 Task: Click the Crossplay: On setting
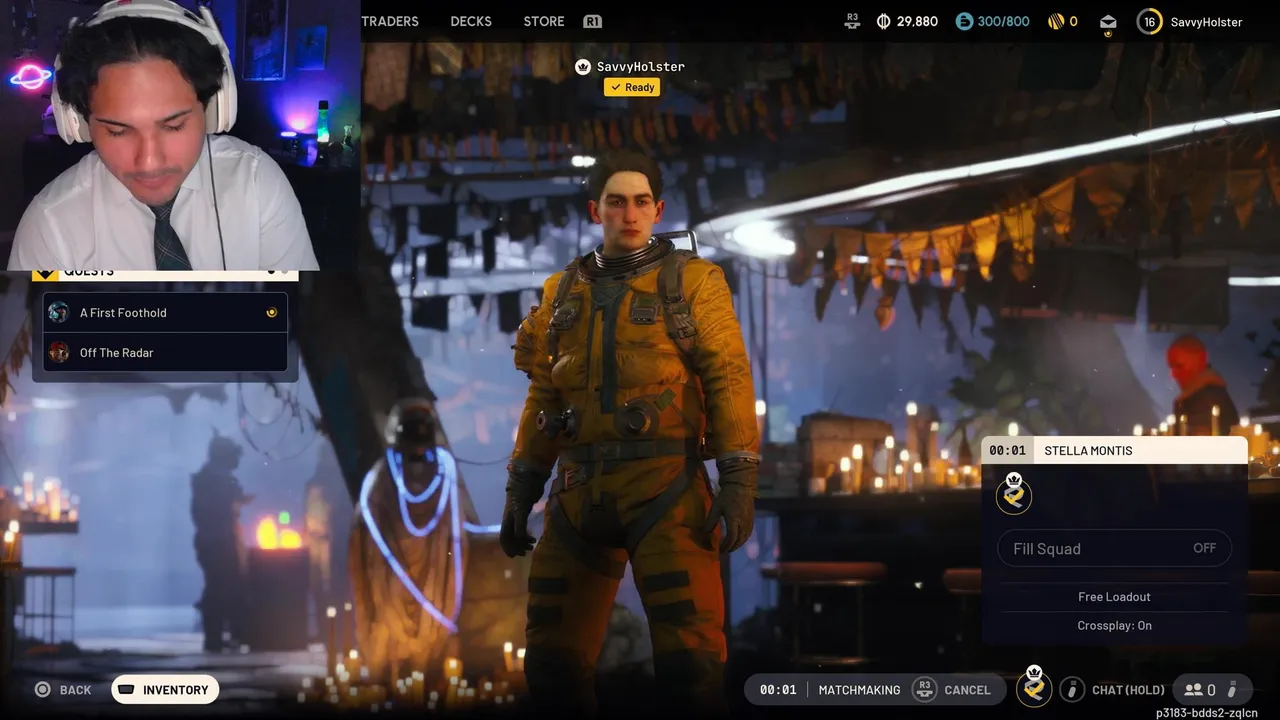click(1114, 625)
